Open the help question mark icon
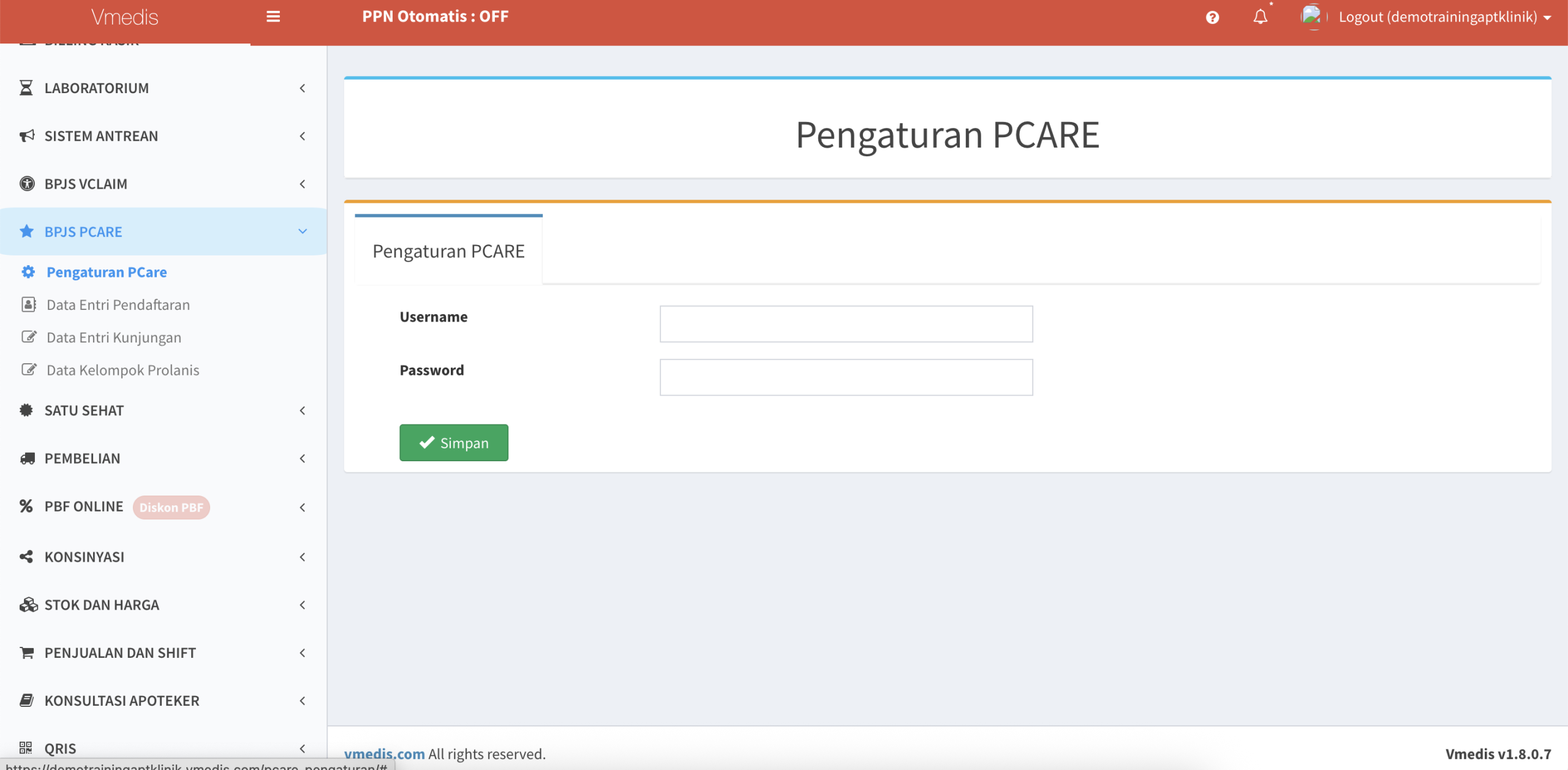This screenshot has height=770, width=1568. point(1212,17)
